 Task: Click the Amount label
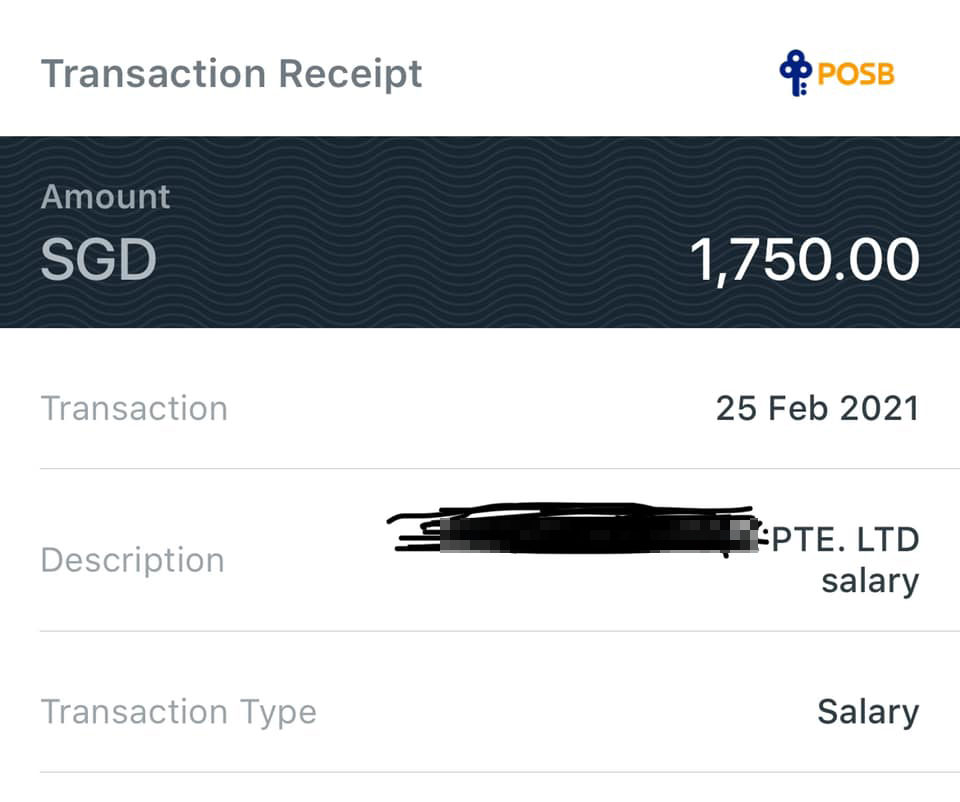pos(105,197)
